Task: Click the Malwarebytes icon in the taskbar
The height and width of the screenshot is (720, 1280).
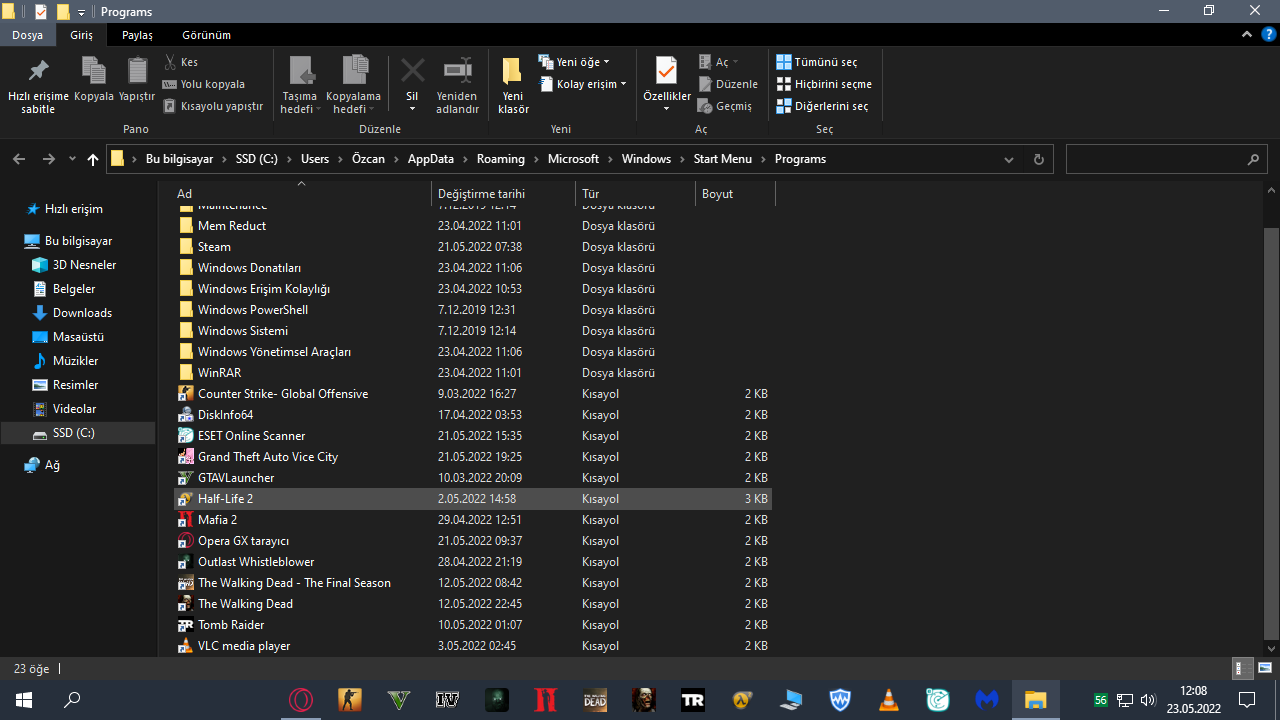Action: click(x=986, y=700)
